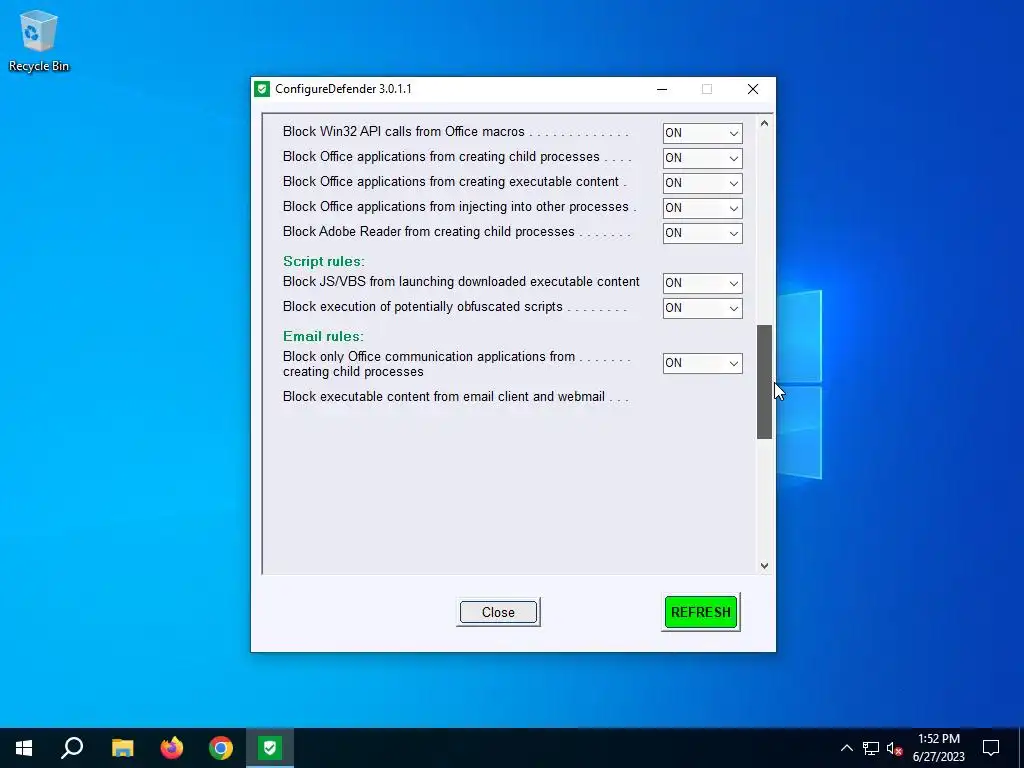Viewport: 1024px width, 768px height.
Task: Click the taskbar clock showing 1:52 PM
Action: tap(939, 748)
